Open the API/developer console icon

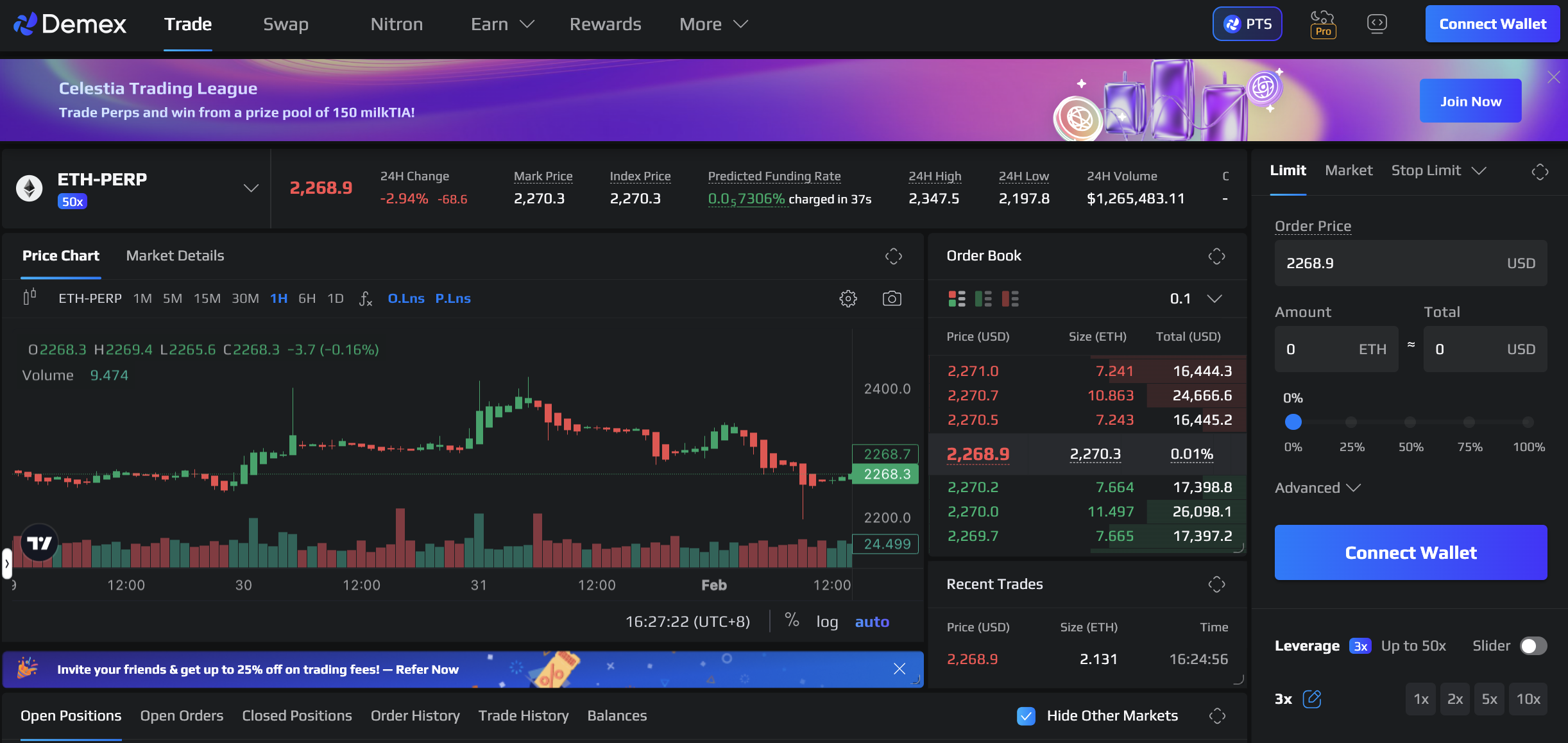point(1376,24)
